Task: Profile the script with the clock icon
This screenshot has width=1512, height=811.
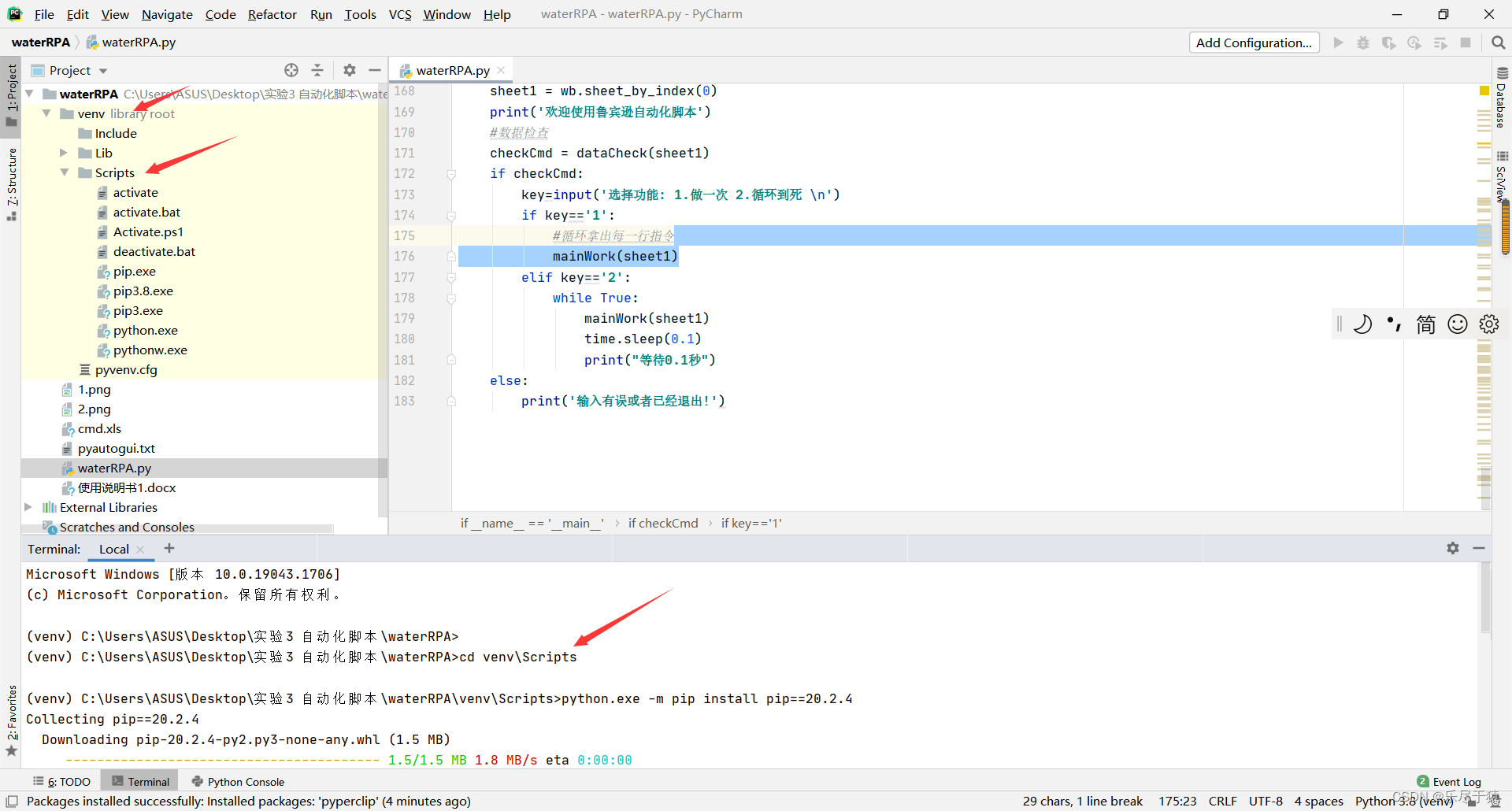Action: [x=1415, y=43]
